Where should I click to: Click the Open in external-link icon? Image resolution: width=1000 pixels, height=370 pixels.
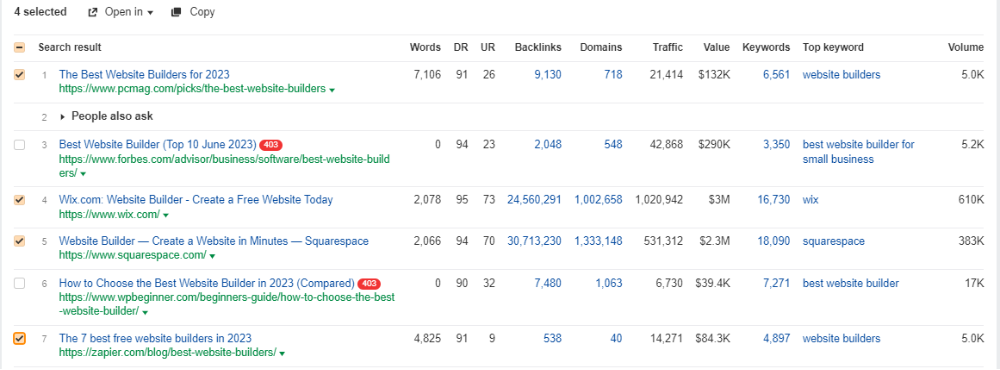point(93,12)
